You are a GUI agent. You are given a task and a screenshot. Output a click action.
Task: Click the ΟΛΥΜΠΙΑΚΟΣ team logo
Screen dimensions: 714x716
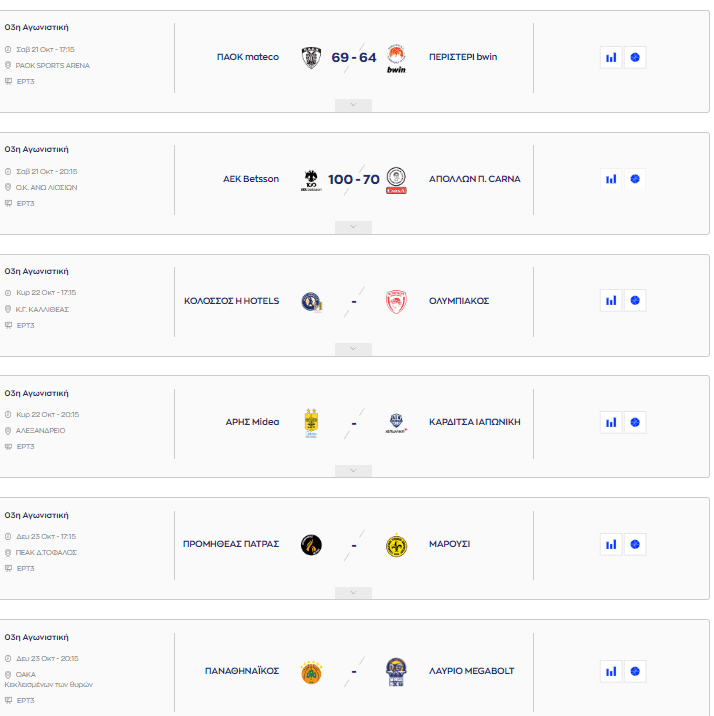(x=396, y=301)
